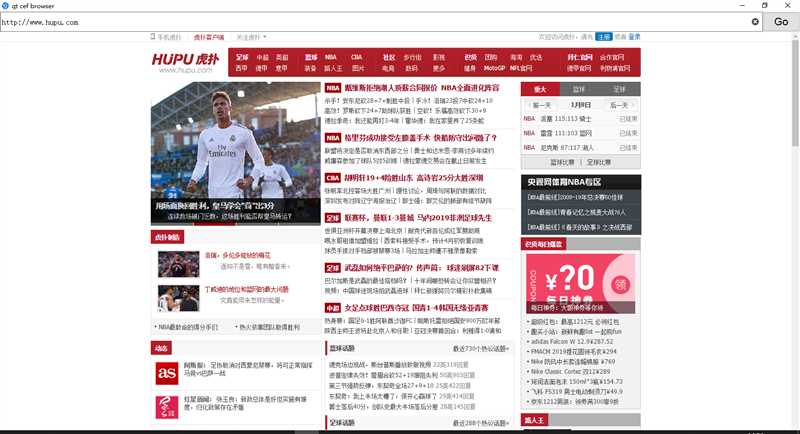Select the right grey 足球 tab in scores widget
Image resolution: width=800 pixels, height=434 pixels.
pyautogui.click(x=619, y=89)
